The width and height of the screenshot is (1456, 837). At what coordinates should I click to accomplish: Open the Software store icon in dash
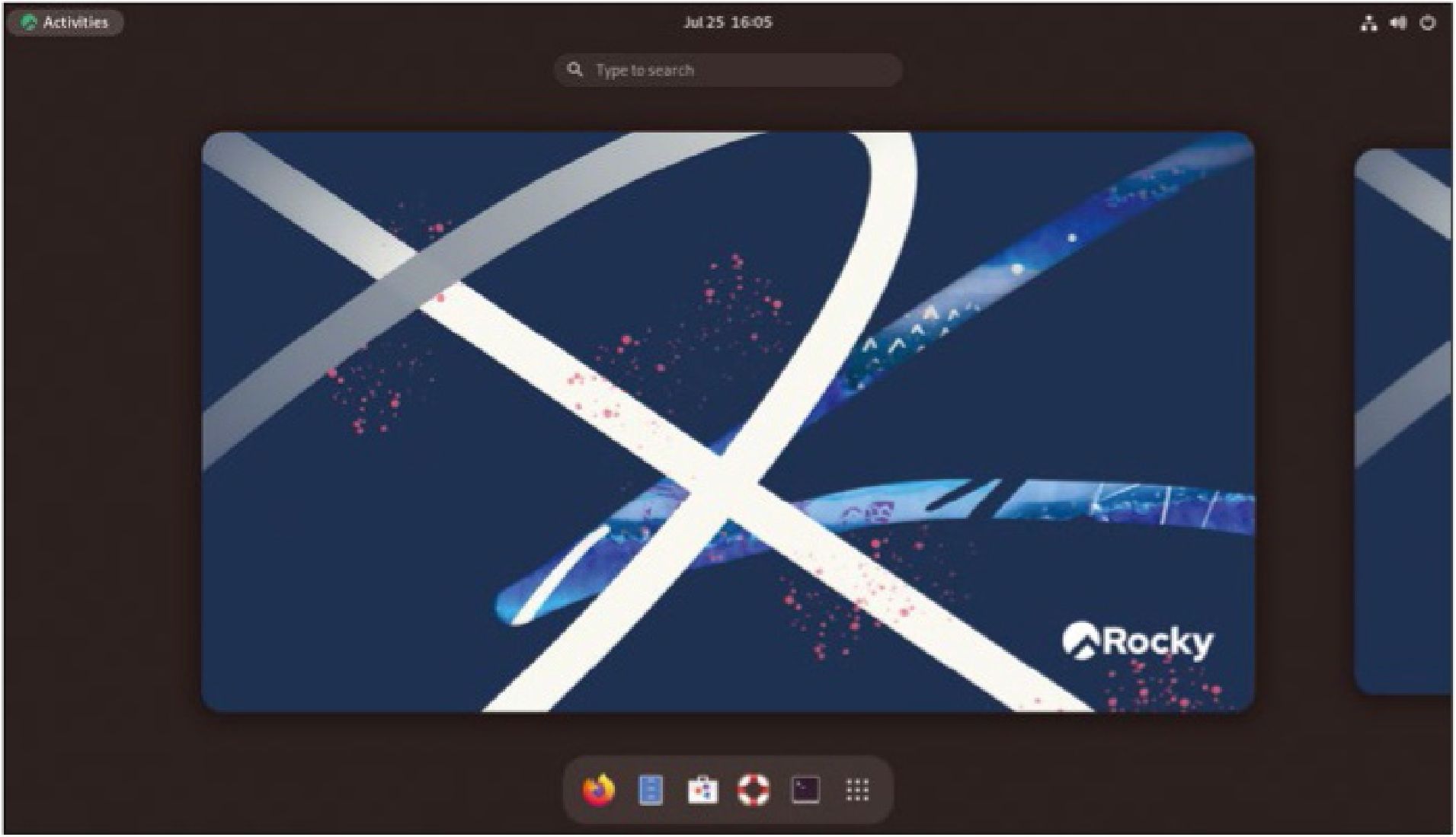point(702,791)
